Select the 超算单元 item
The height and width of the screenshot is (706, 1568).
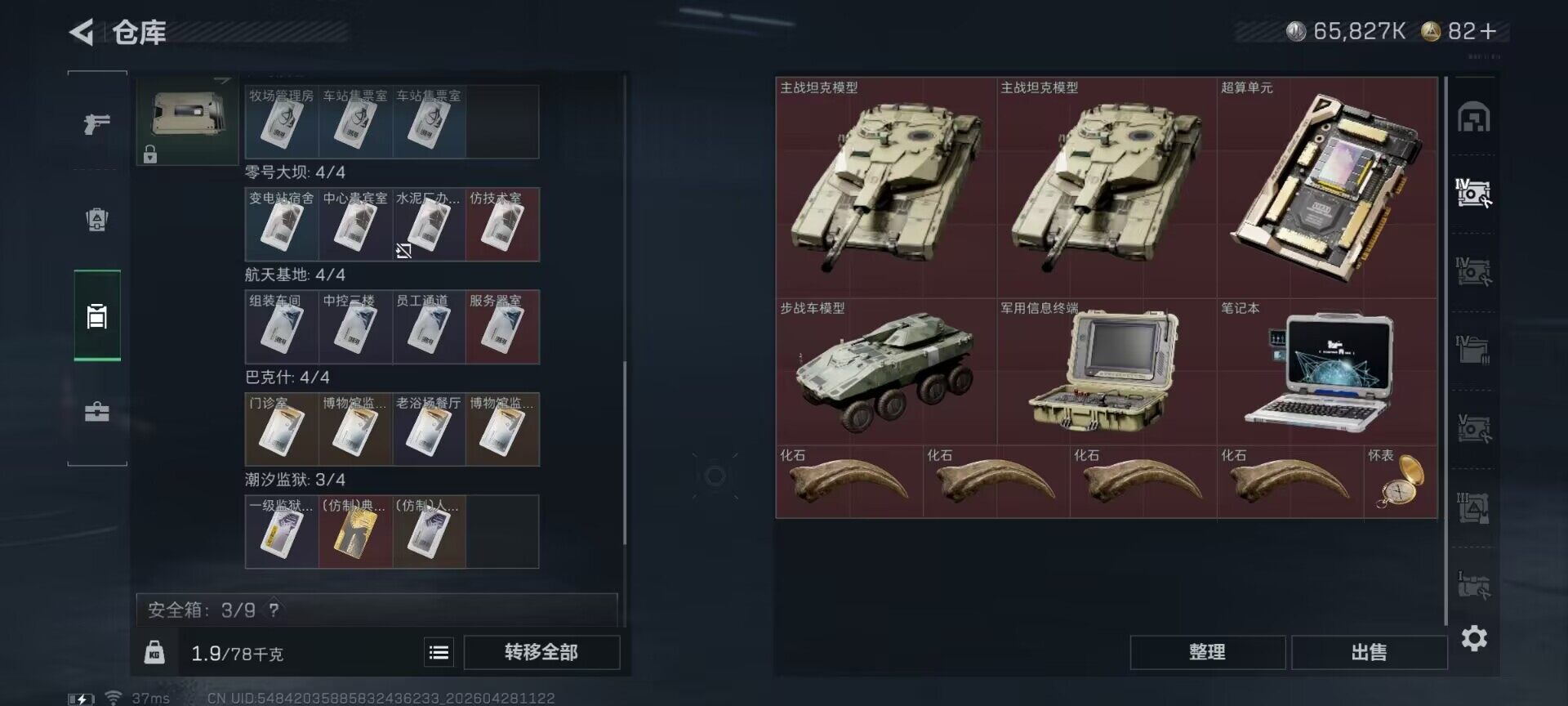pos(1327,187)
